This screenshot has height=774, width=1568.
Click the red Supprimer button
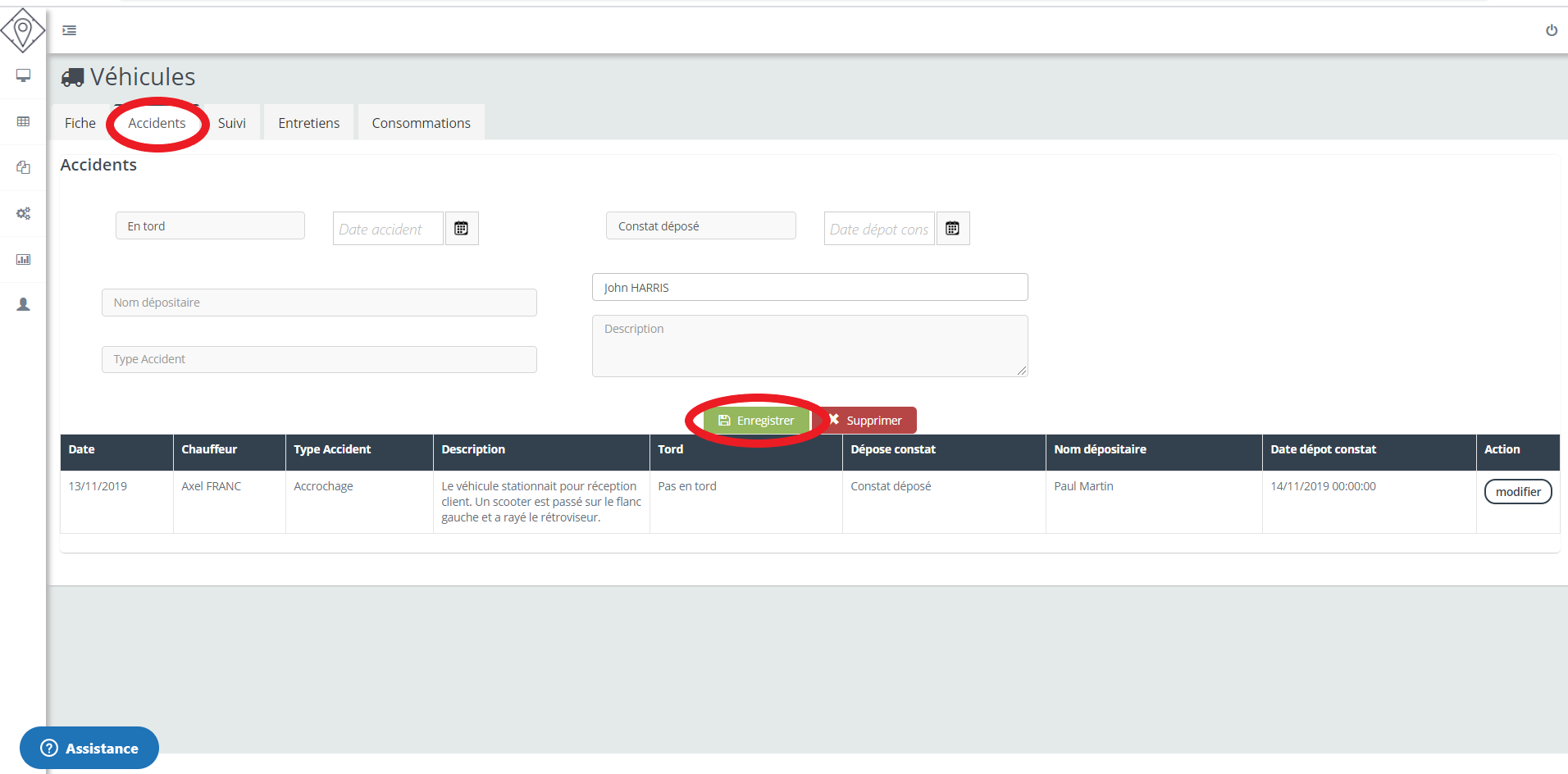click(x=866, y=421)
